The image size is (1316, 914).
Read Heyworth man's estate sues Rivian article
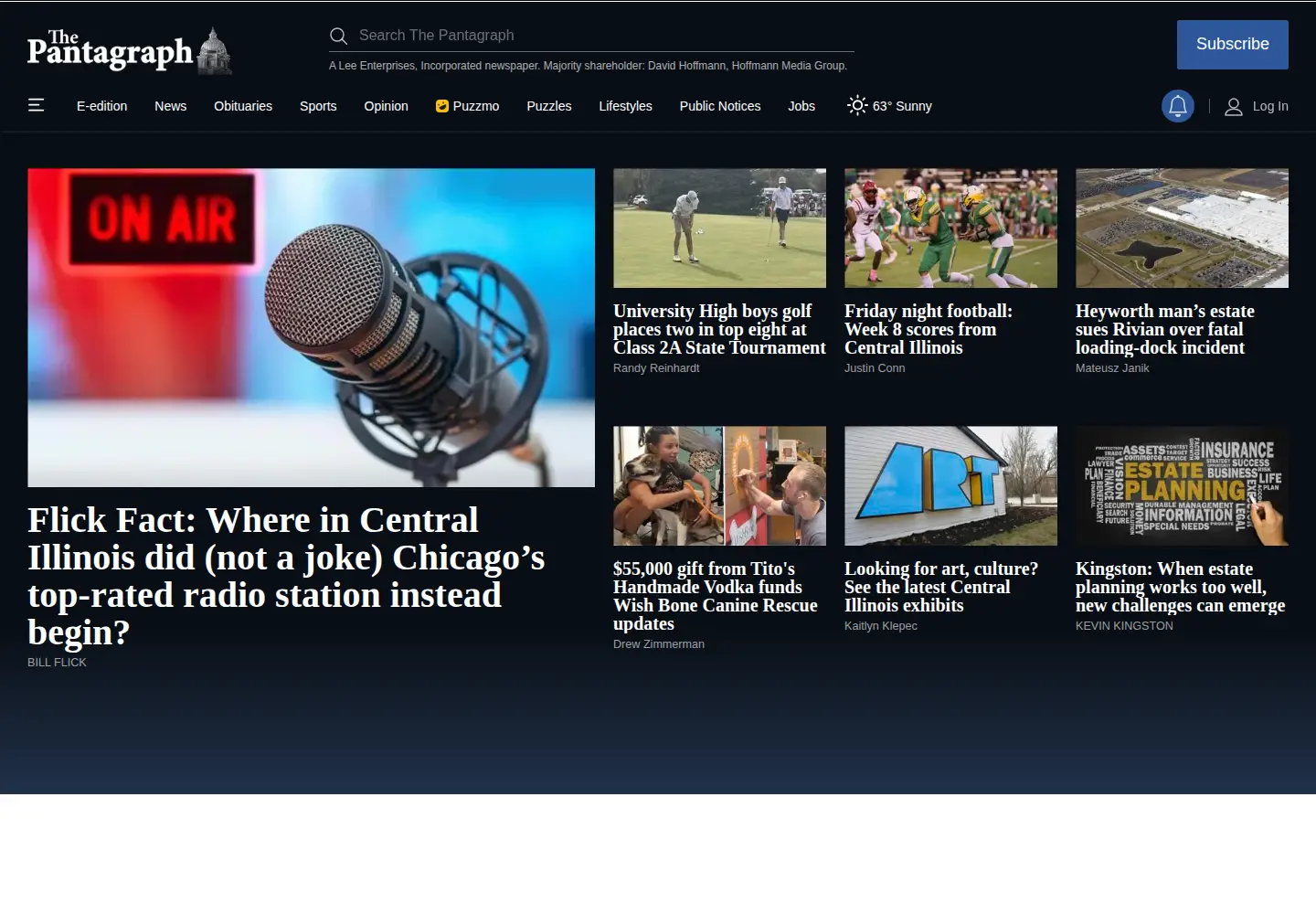1165,329
